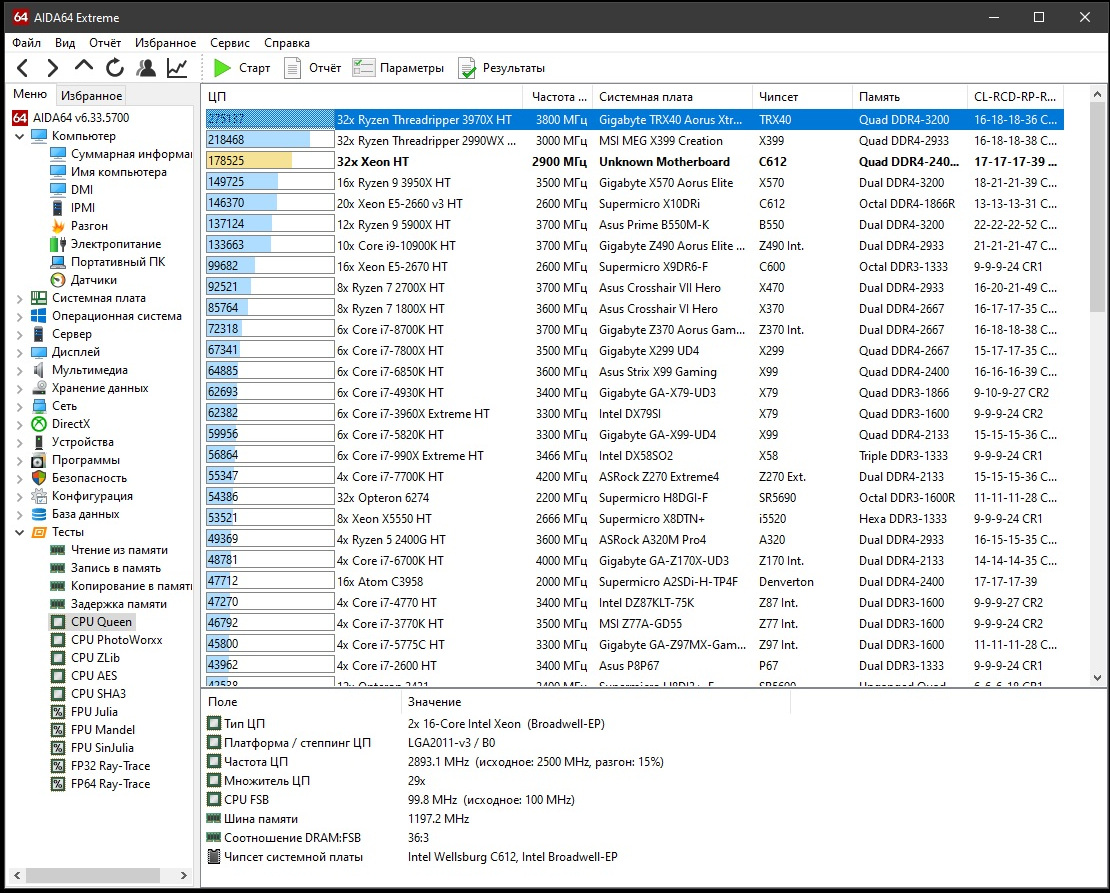Sort by Системная плата column header

click(x=673, y=97)
